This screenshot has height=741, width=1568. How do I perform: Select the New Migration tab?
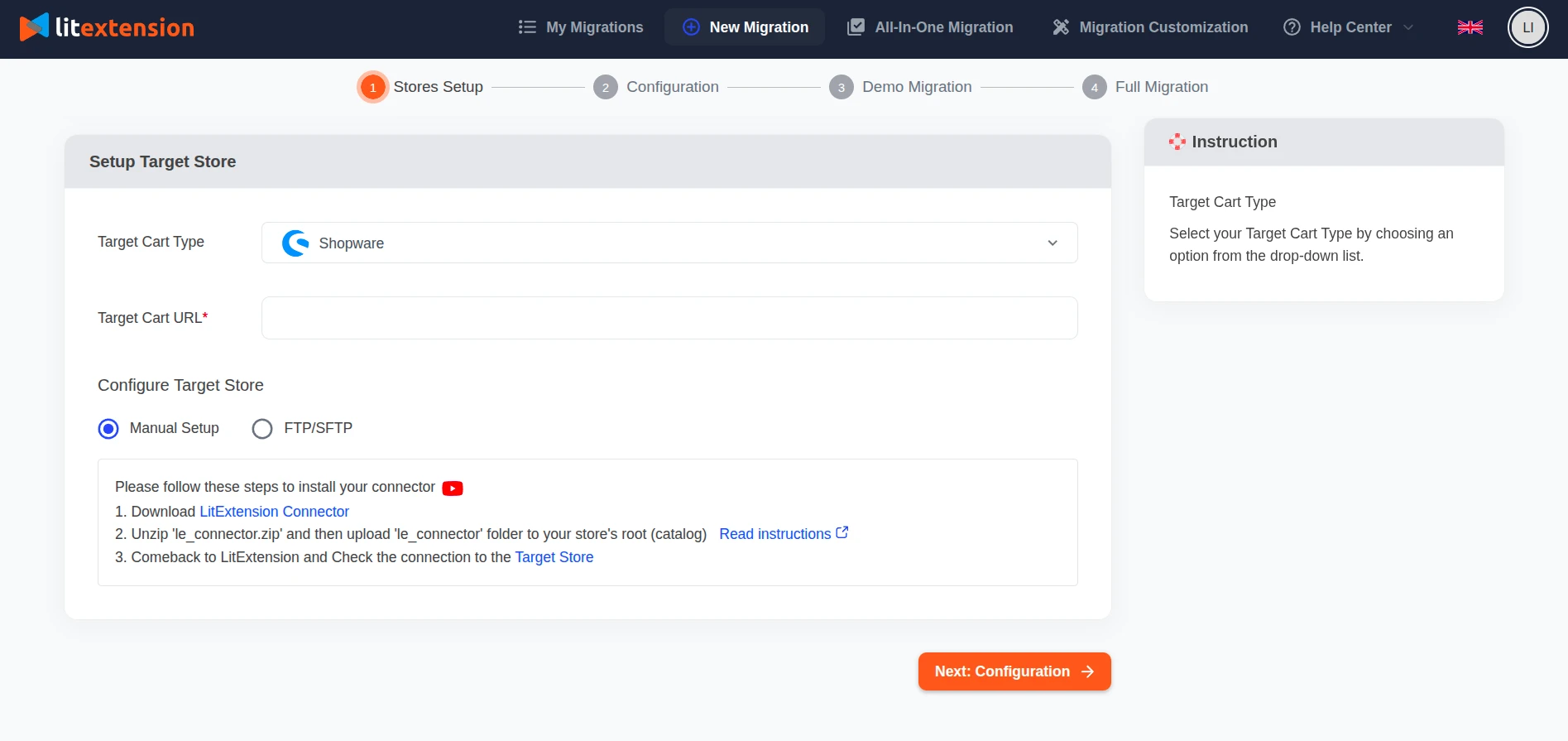[745, 27]
